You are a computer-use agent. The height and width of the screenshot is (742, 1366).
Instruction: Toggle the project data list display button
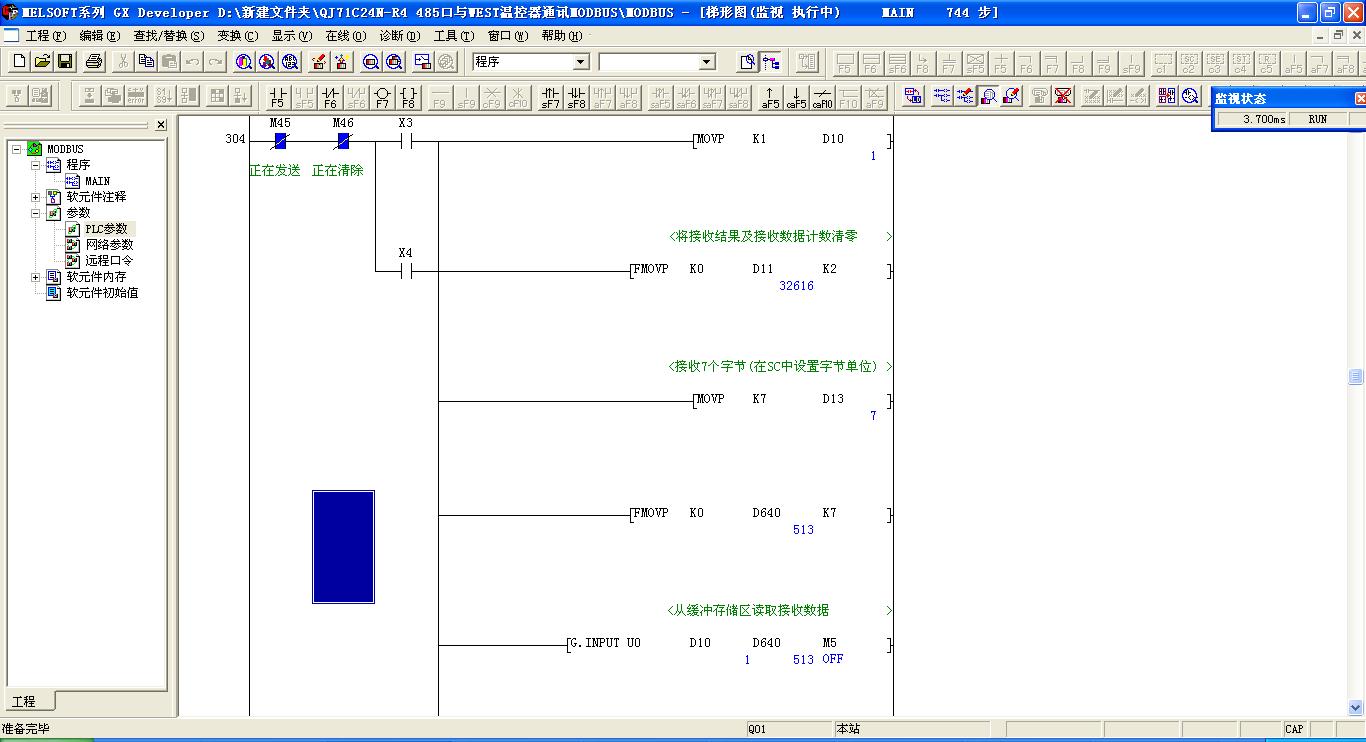pos(771,62)
